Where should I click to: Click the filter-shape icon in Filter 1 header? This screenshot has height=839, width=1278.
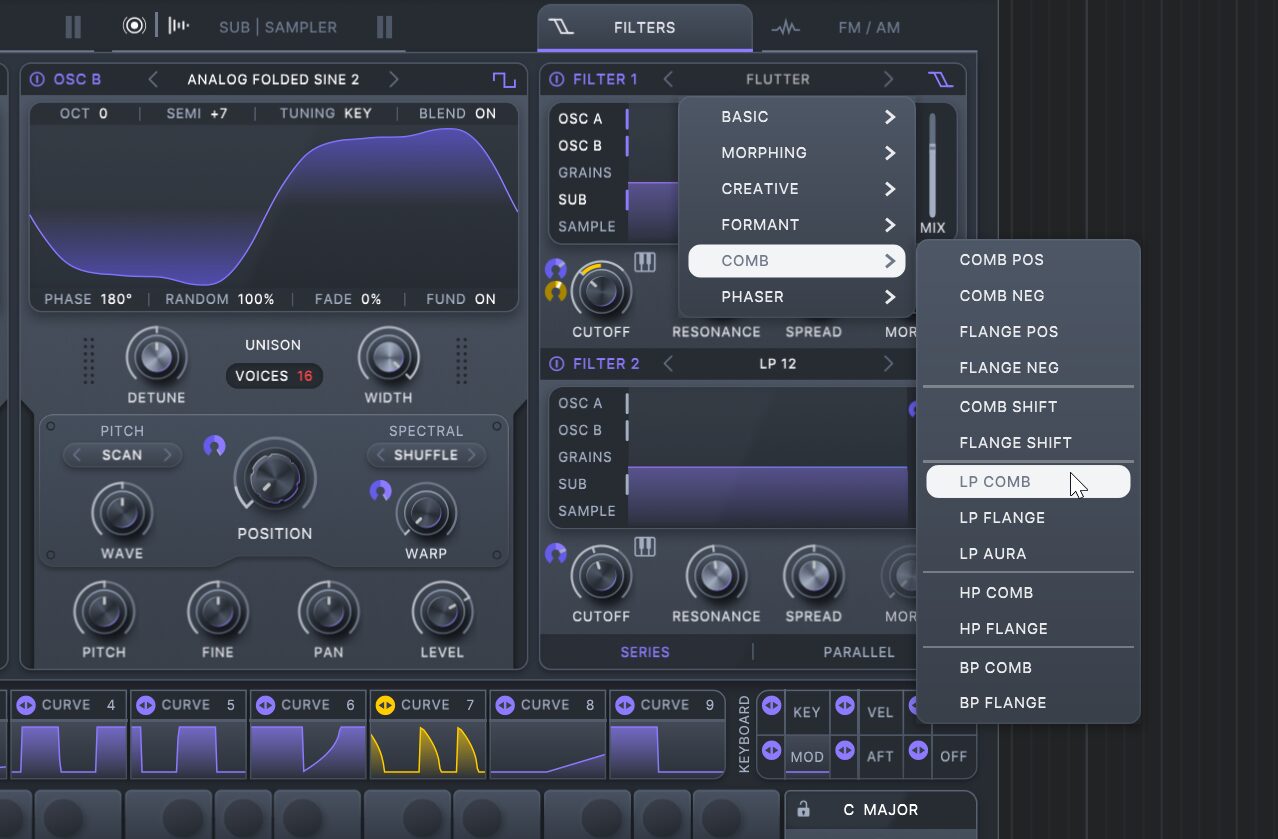[x=940, y=80]
